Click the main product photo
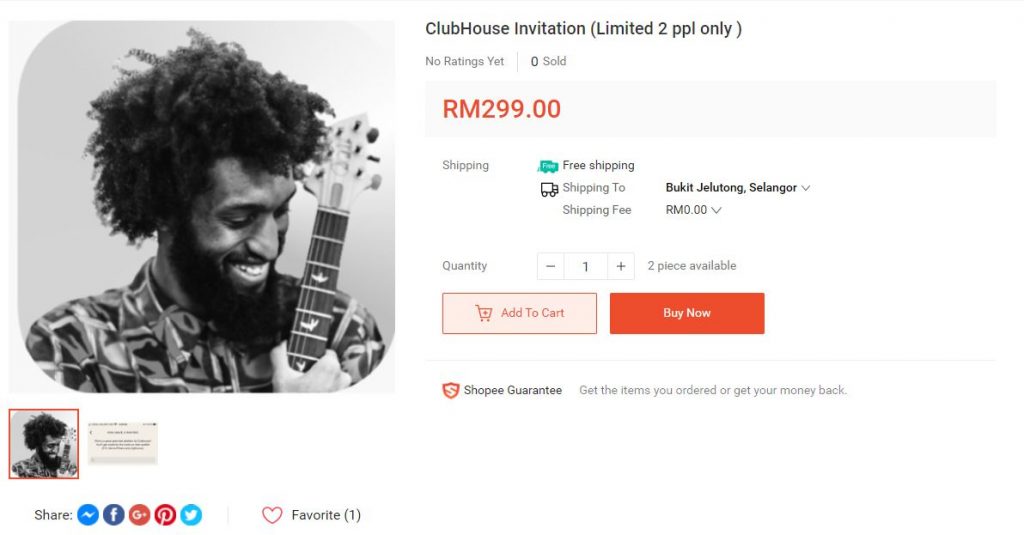The image size is (1024, 535). (x=202, y=206)
